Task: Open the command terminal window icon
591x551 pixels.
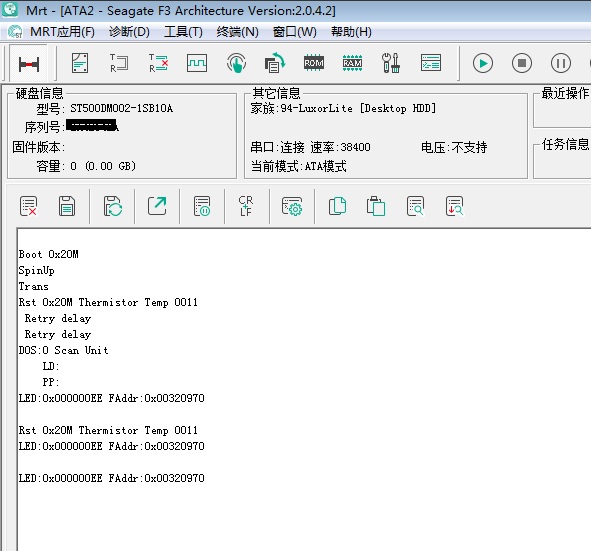Action: [x=430, y=63]
